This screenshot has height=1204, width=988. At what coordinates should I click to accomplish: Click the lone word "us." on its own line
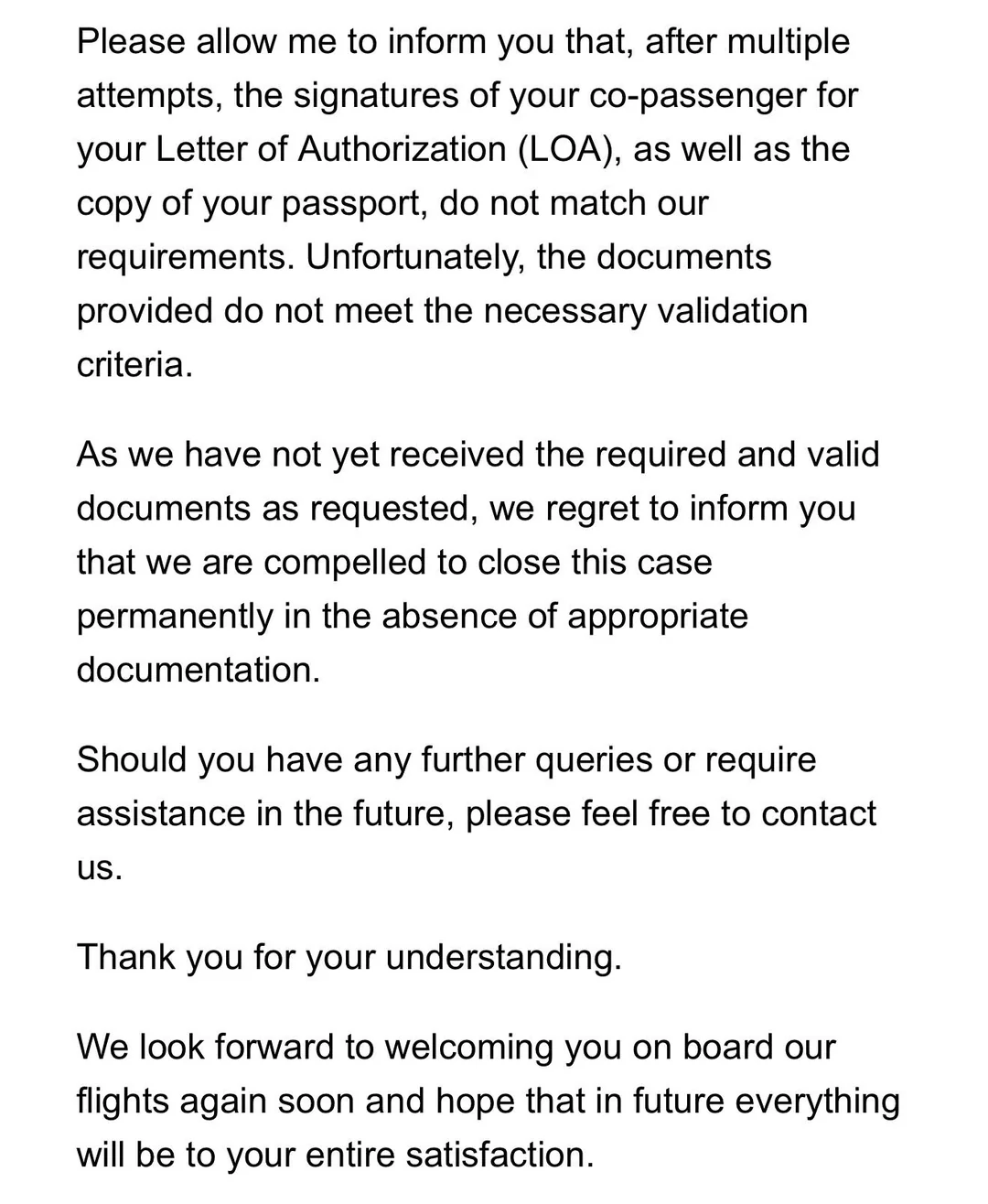[x=99, y=867]
